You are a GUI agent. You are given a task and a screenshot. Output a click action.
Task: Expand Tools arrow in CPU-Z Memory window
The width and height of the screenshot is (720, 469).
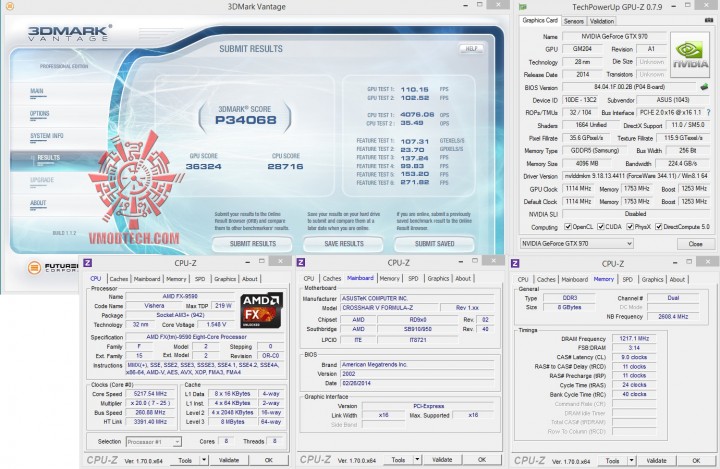(631, 460)
